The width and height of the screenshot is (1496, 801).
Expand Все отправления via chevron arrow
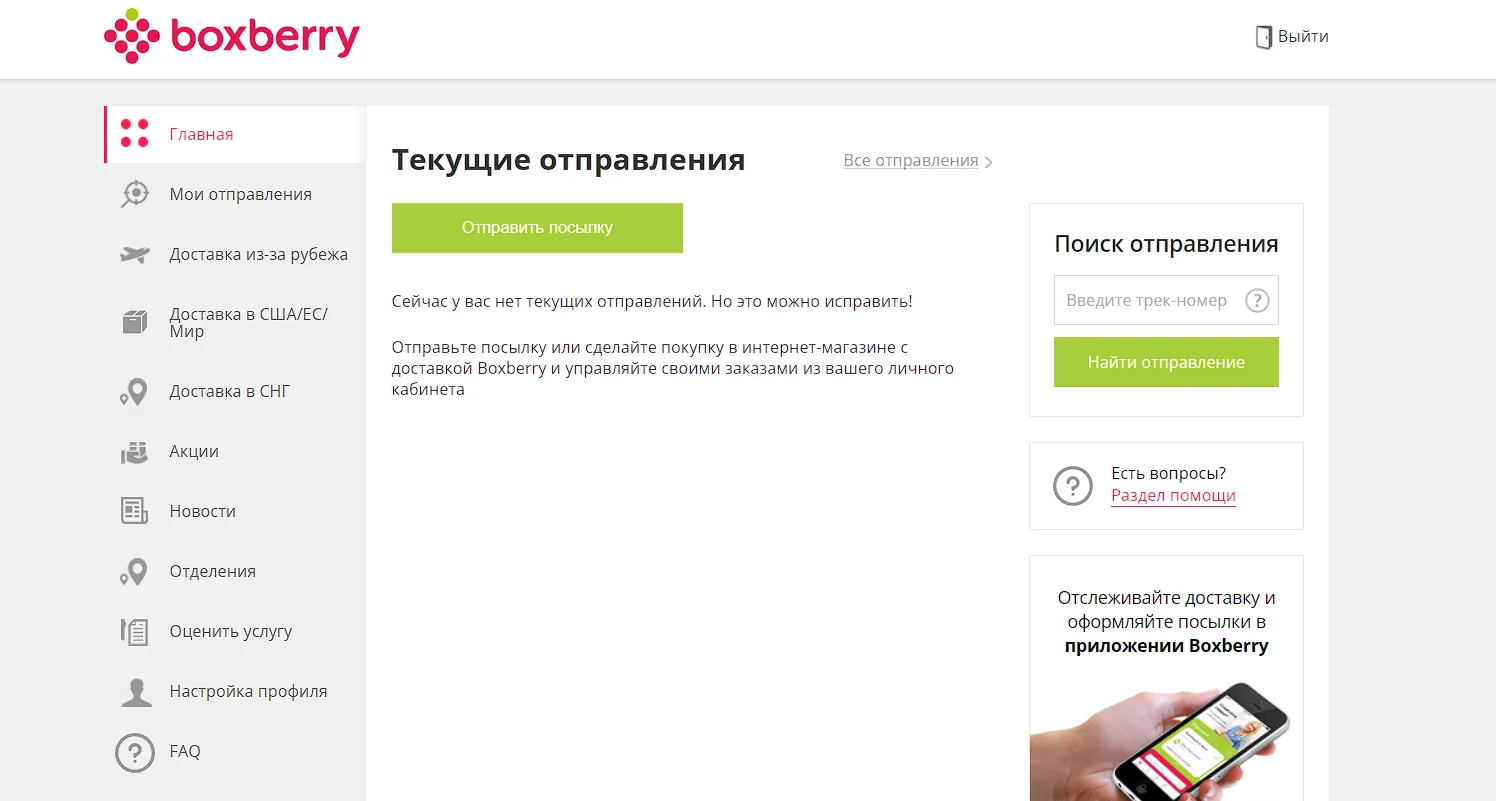[x=988, y=162]
